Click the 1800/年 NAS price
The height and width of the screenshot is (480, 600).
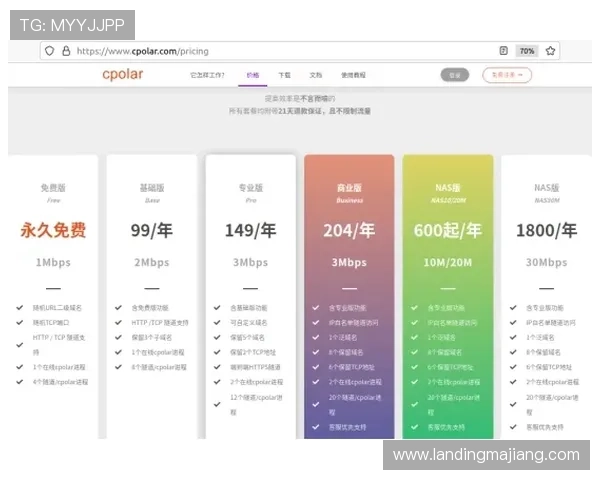click(x=546, y=230)
